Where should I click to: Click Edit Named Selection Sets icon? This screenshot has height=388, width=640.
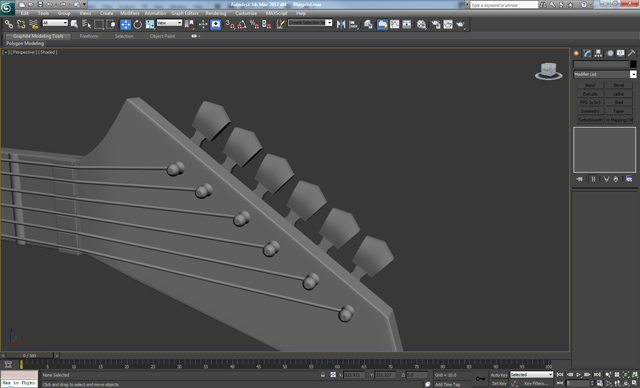coord(281,24)
